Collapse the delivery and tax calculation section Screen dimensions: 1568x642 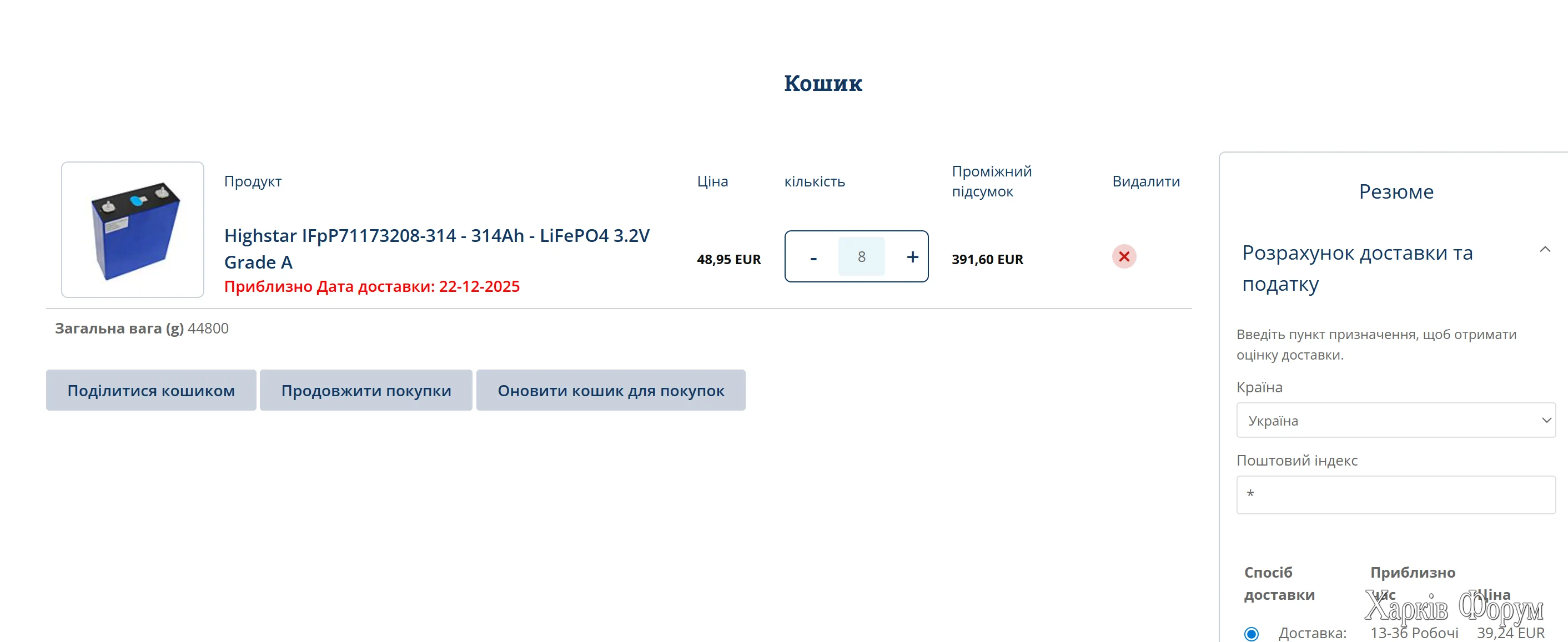1544,250
